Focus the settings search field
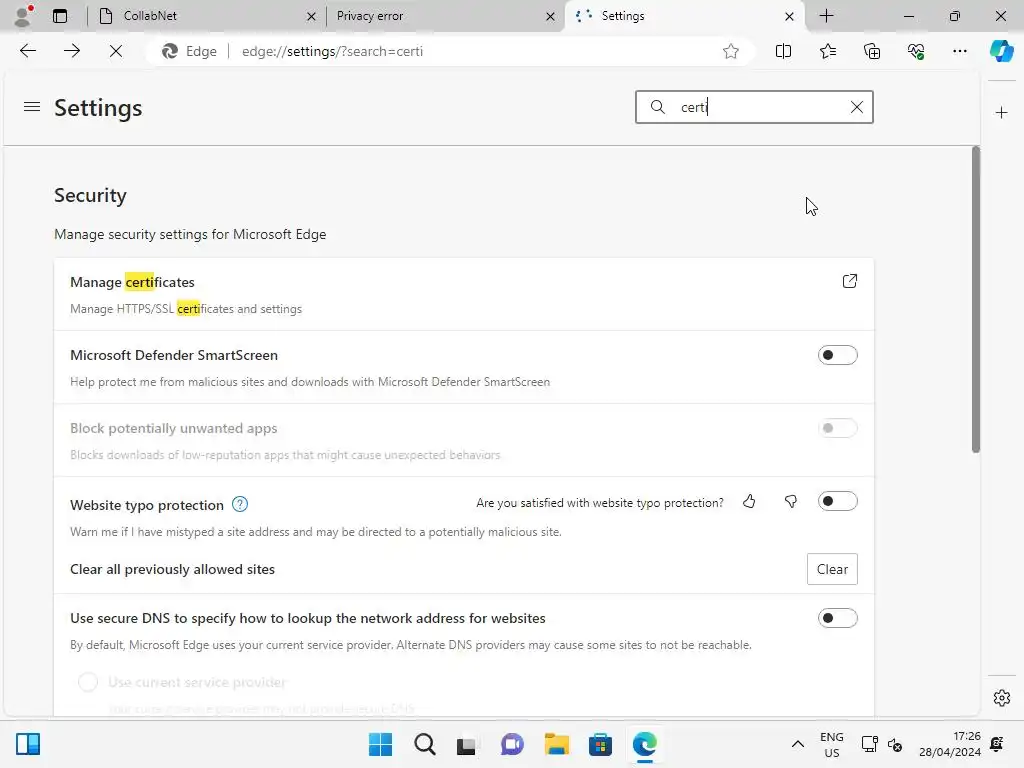This screenshot has width=1024, height=768. click(x=754, y=107)
